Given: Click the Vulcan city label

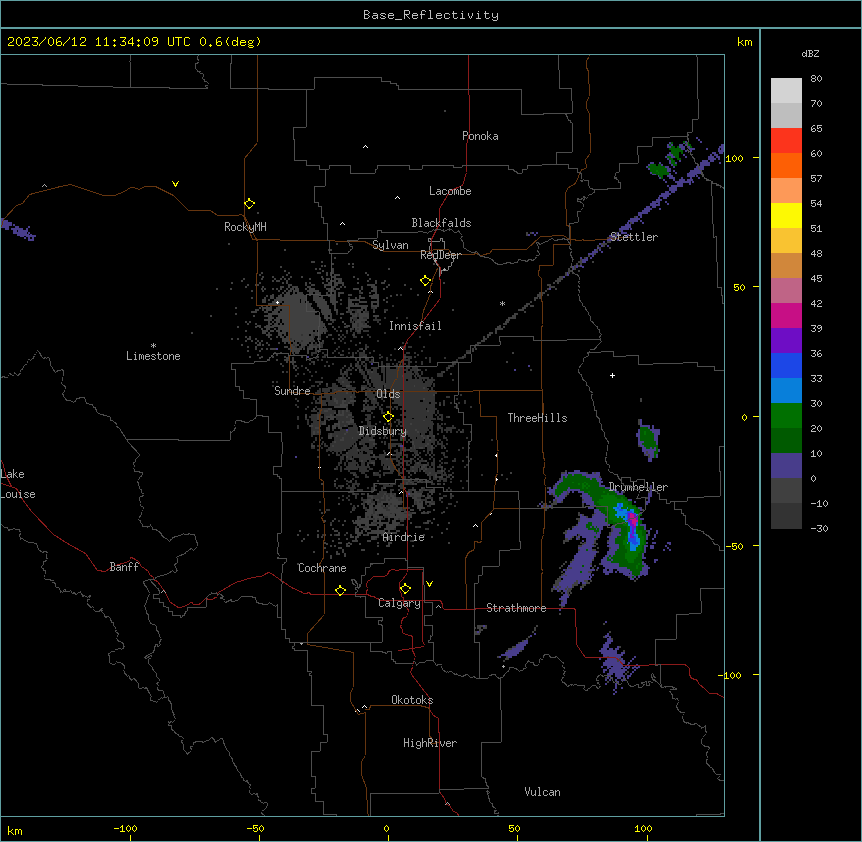Looking at the screenshot, I should 543,792.
